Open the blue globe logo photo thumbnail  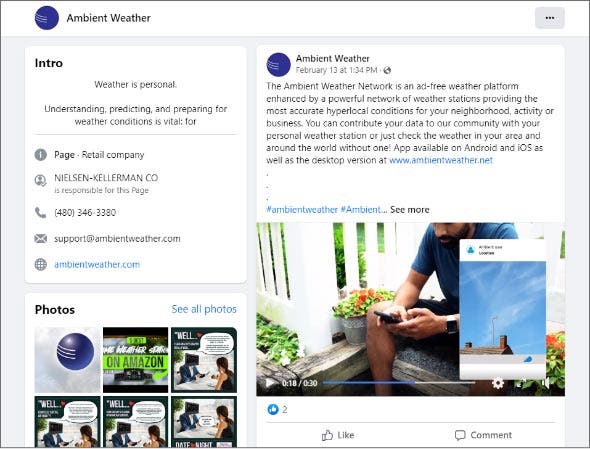pos(67,360)
